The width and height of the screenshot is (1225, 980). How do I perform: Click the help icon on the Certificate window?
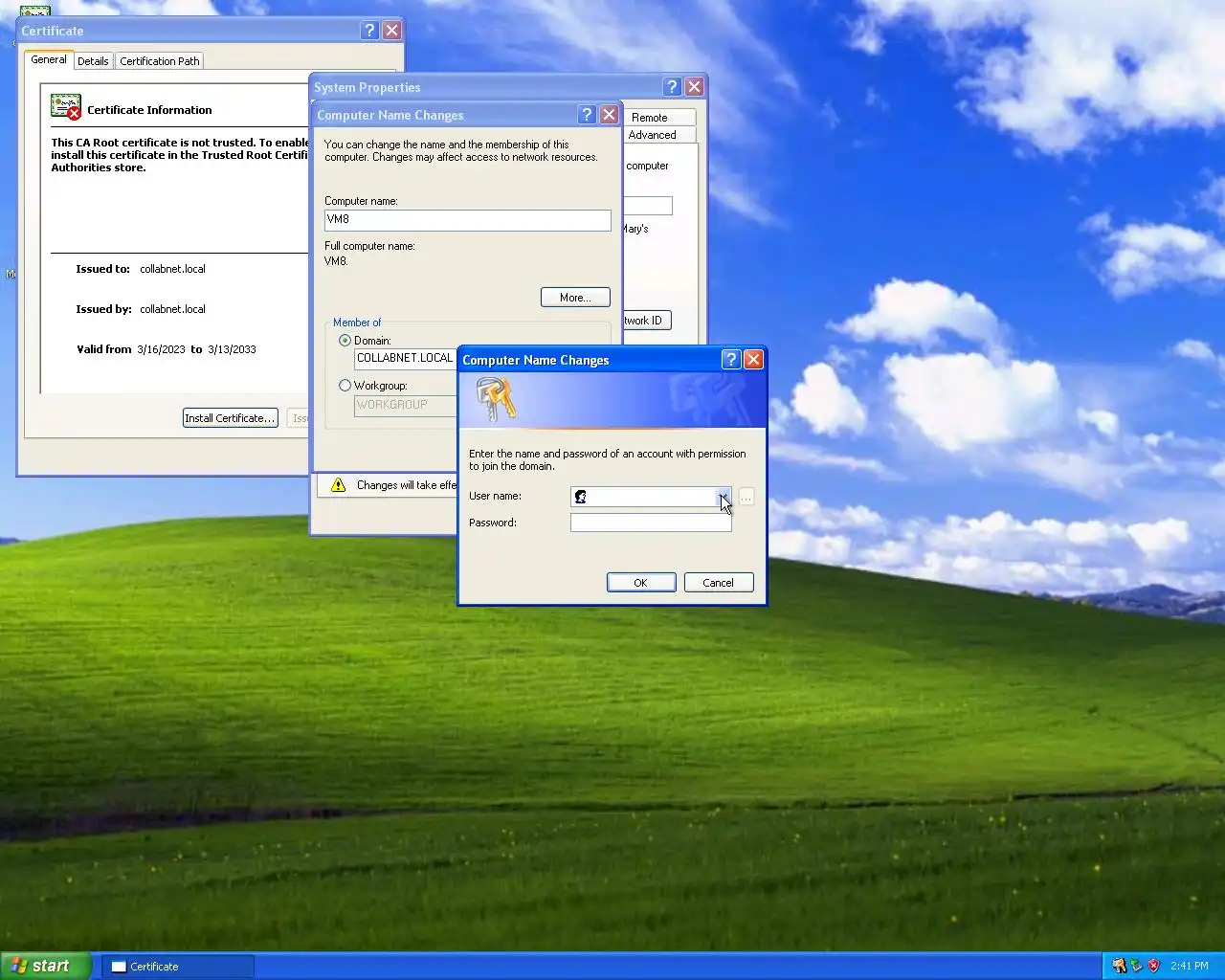(x=369, y=30)
